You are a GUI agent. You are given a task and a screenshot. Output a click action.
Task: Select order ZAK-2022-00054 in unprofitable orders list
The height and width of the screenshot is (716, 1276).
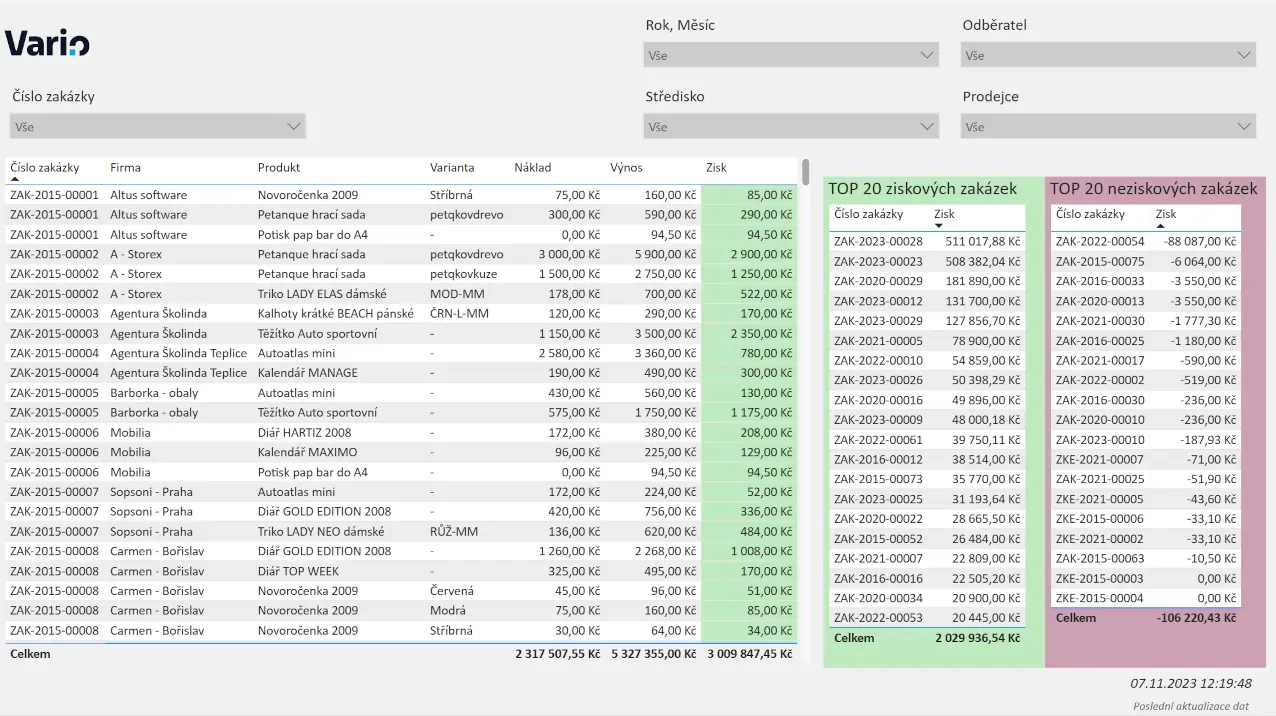click(1100, 242)
